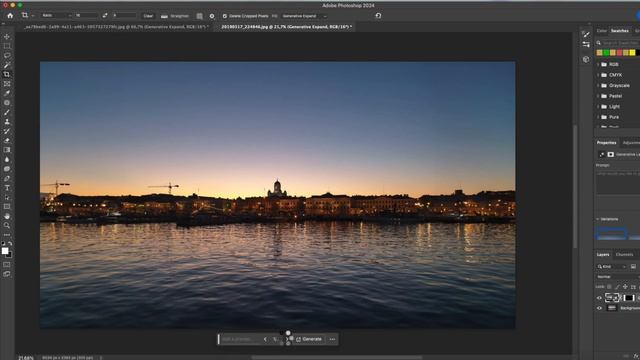
Task: Select the Type tool
Action: (7, 188)
